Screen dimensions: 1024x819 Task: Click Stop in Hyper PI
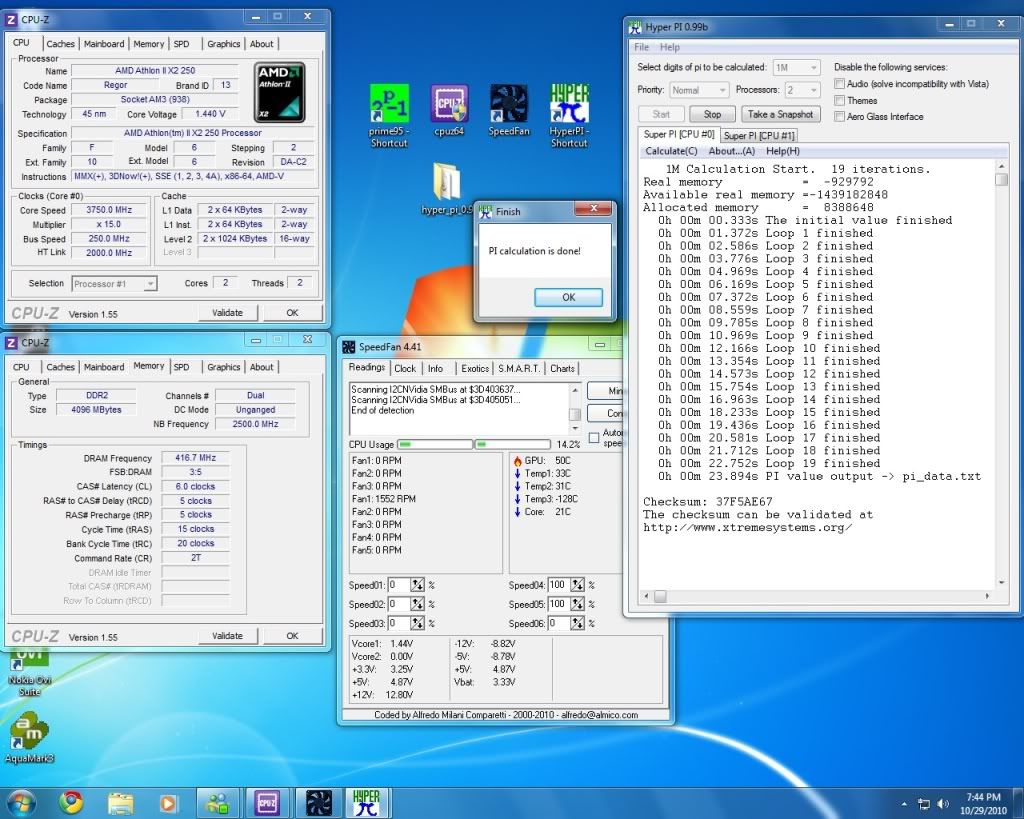point(712,114)
